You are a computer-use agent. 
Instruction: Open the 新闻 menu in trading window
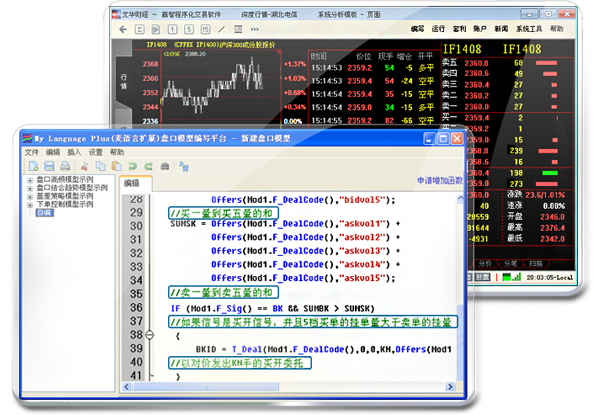coord(501,29)
